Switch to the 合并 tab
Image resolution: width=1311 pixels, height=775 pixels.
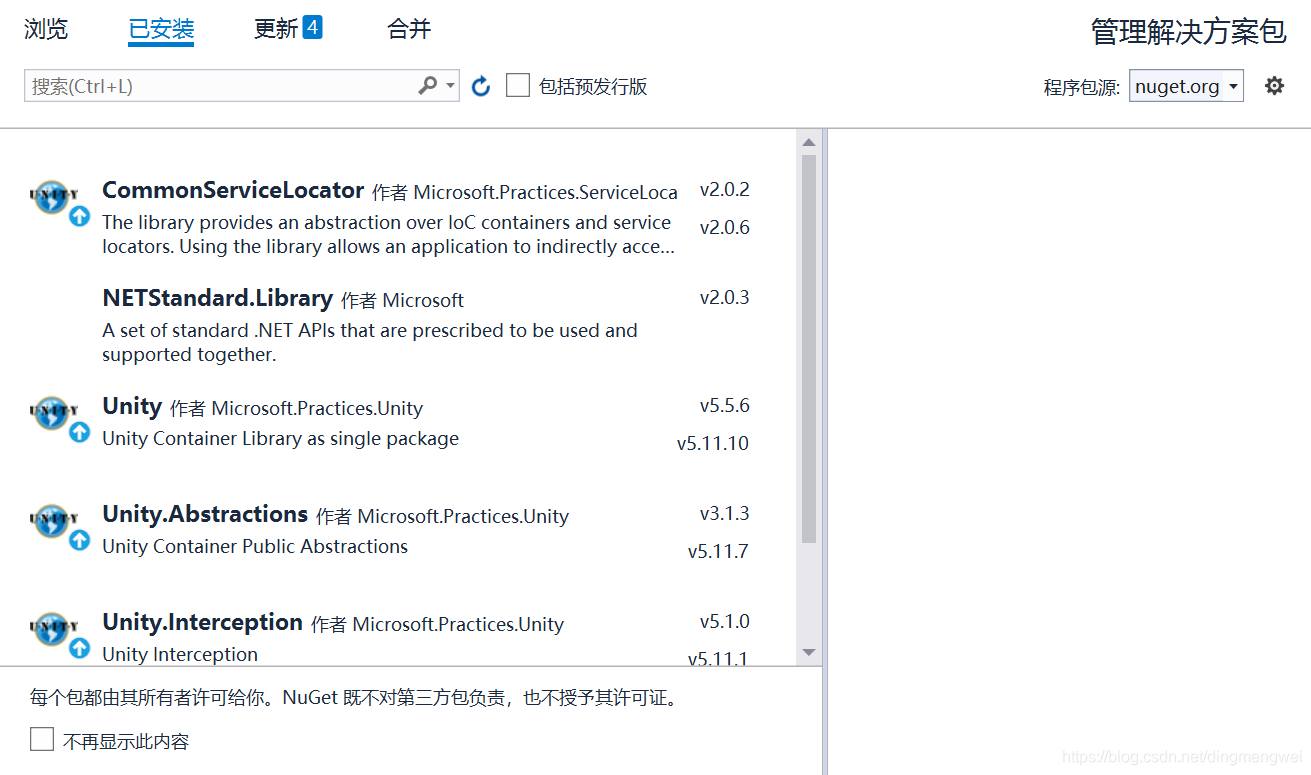tap(407, 28)
